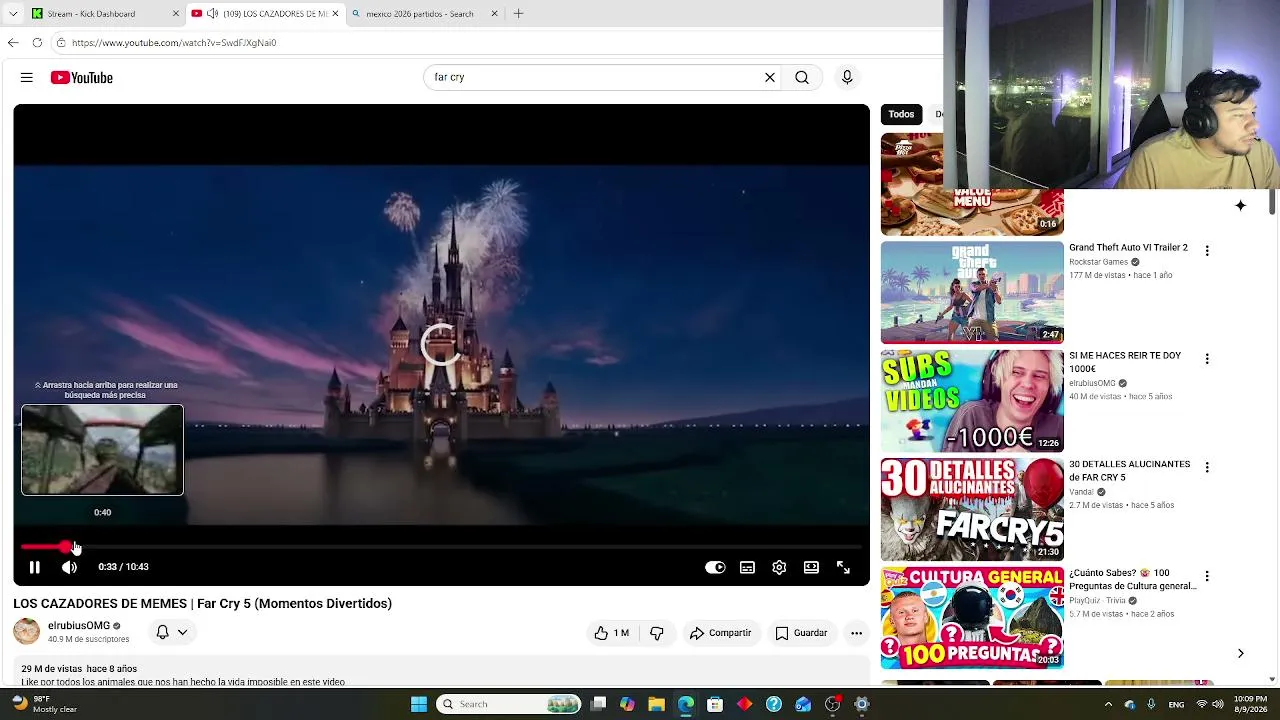Image resolution: width=1280 pixels, height=720 pixels.
Task: Submit search with the magnifying glass button
Action: click(802, 77)
